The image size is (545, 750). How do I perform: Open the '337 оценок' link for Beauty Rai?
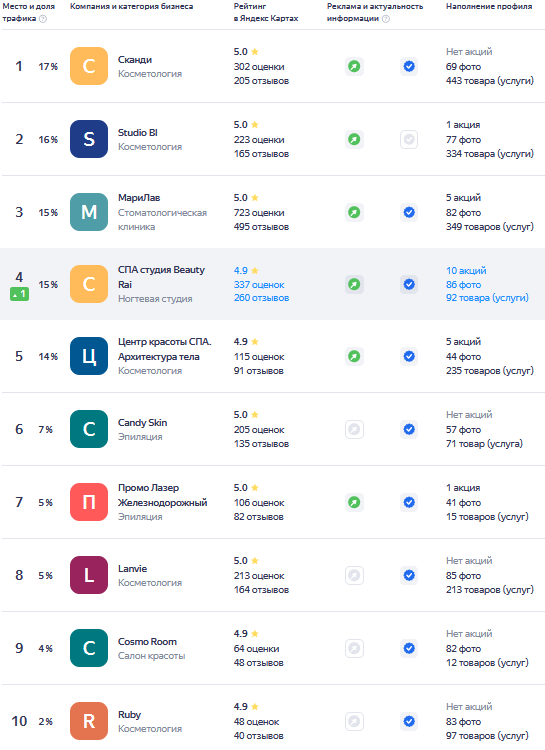pos(259,285)
